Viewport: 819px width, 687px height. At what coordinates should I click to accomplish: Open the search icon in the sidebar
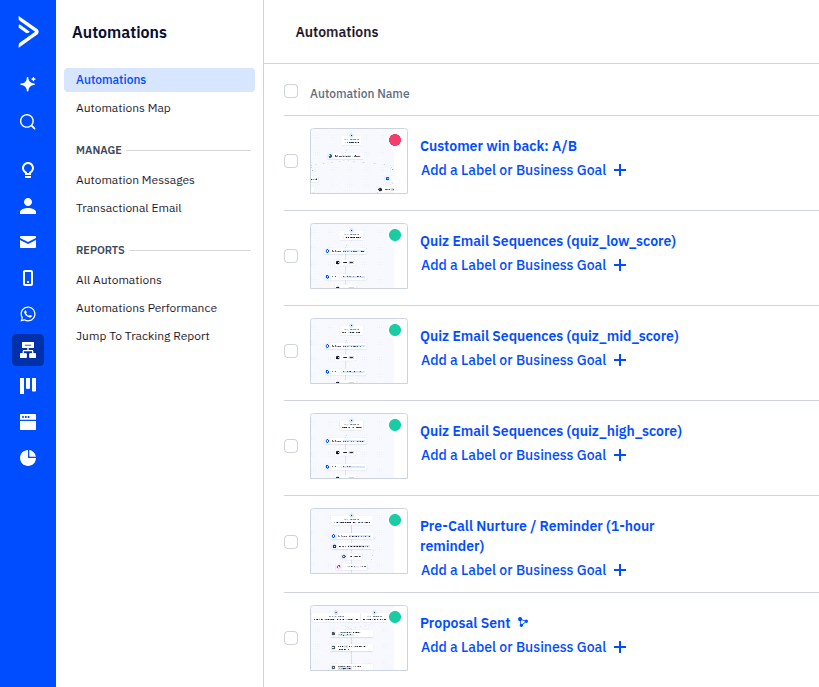point(27,122)
